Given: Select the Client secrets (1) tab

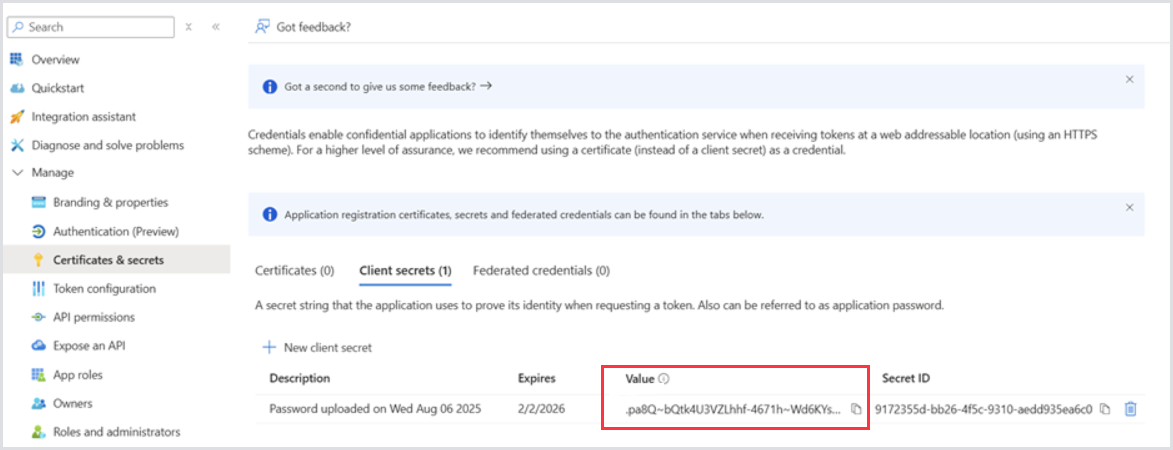Looking at the screenshot, I should point(405,270).
